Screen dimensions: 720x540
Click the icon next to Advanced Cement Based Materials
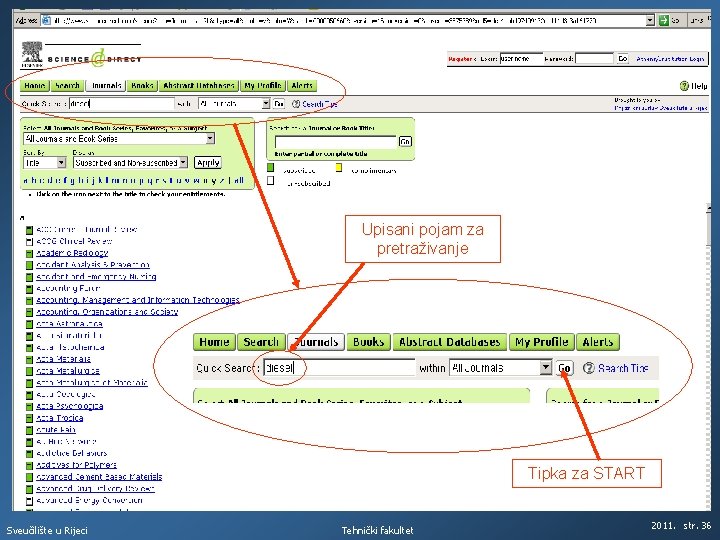tap(29, 477)
